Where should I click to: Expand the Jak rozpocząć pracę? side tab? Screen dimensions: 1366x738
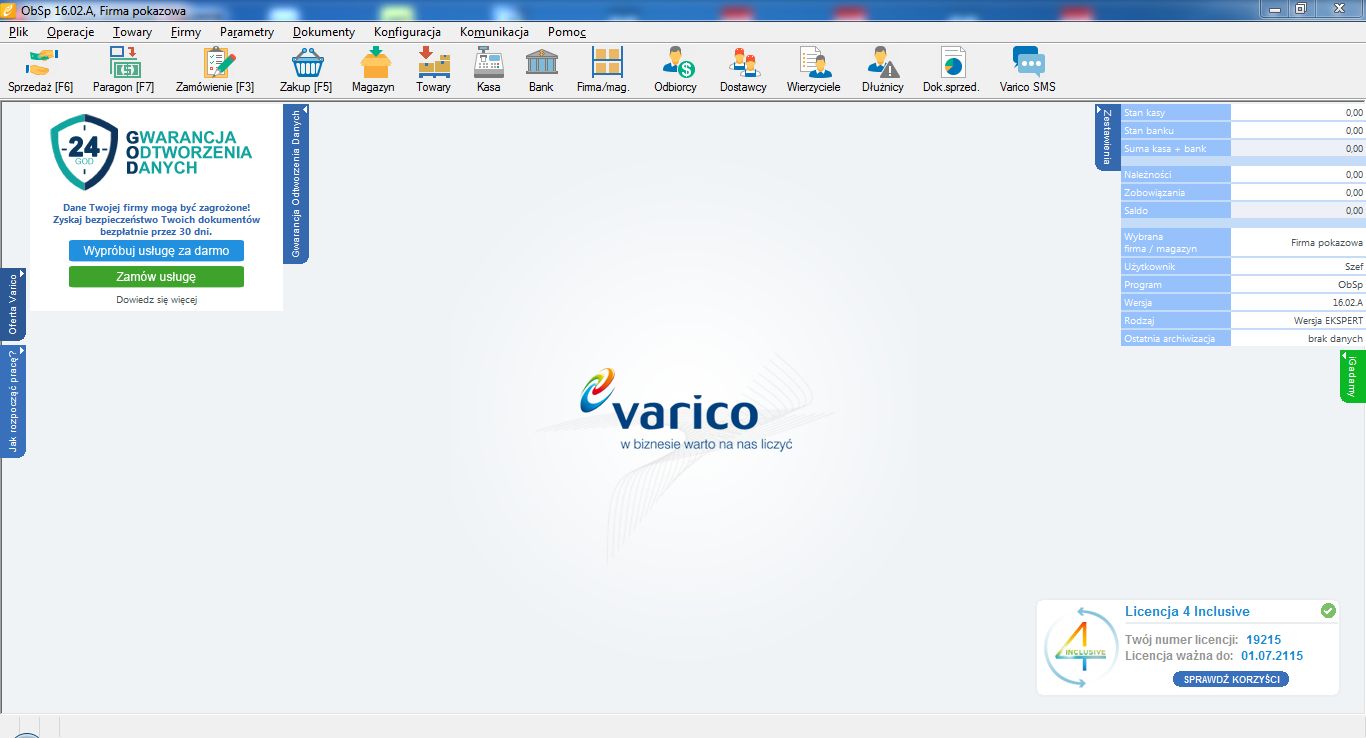13,401
